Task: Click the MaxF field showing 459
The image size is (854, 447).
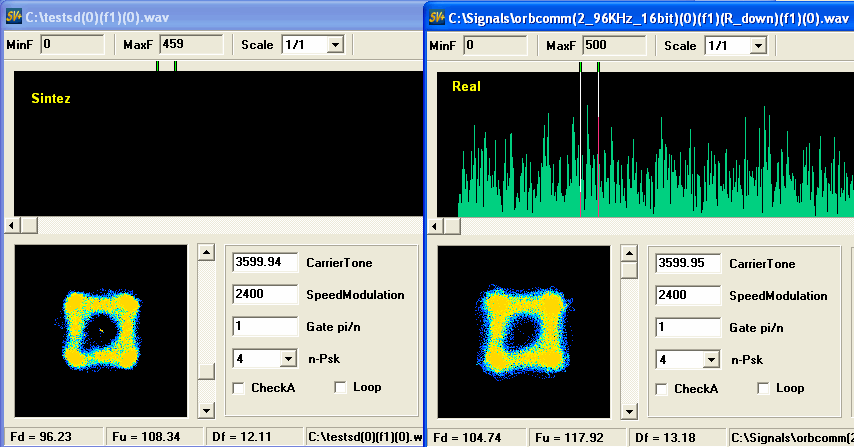Action: [x=192, y=45]
